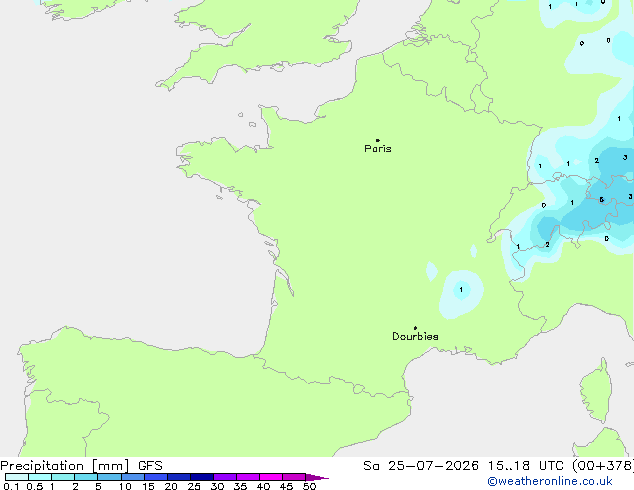Click the 'Precipitation [mm] GFS' title text

(81, 466)
